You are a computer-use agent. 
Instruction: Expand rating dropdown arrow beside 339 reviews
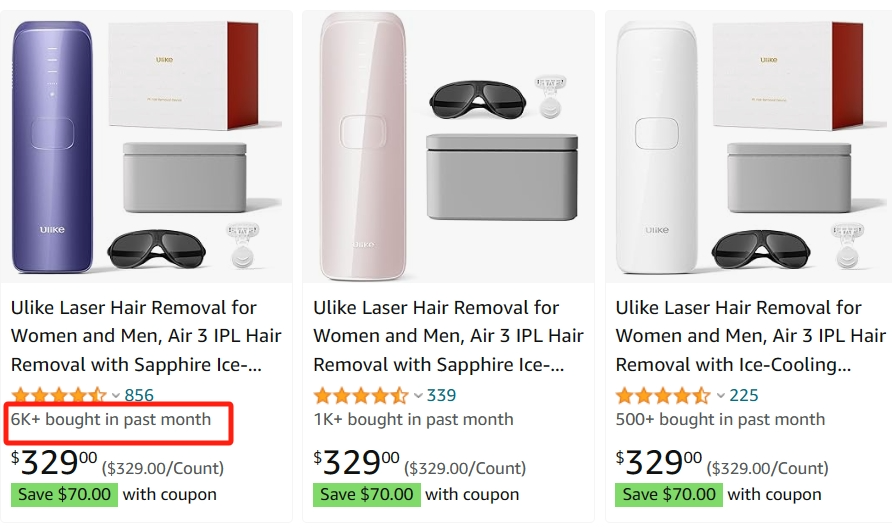tap(418, 396)
